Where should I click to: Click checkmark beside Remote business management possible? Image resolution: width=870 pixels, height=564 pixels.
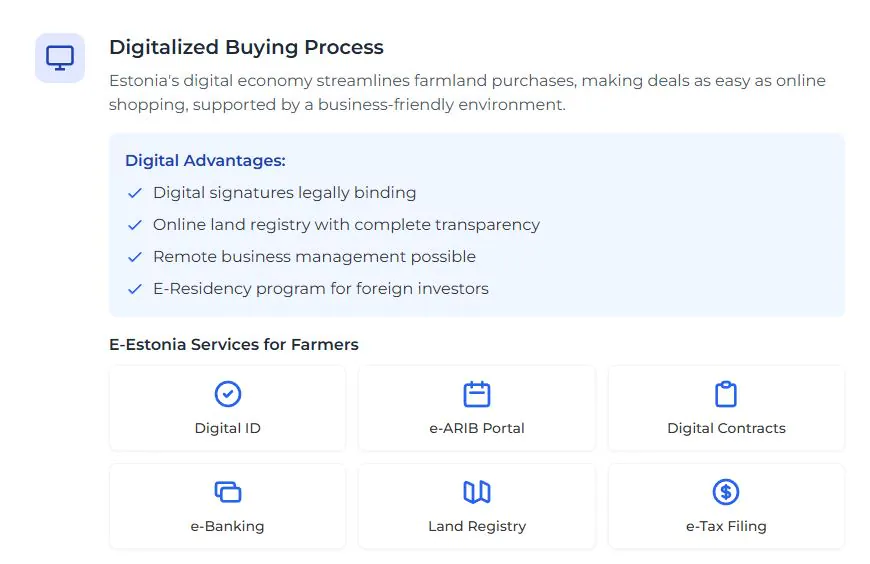click(135, 257)
